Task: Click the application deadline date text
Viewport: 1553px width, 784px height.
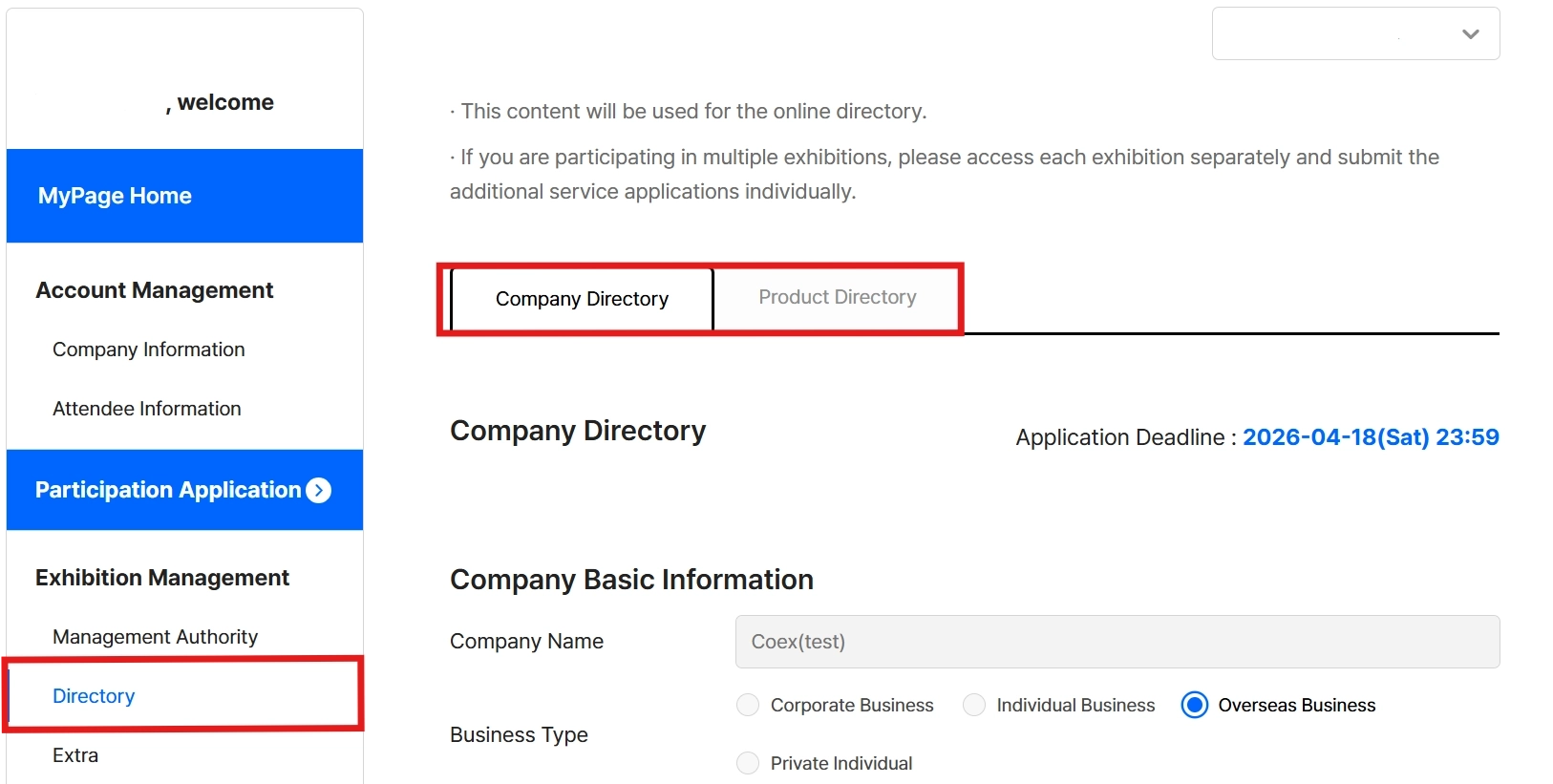Action: click(x=1371, y=437)
